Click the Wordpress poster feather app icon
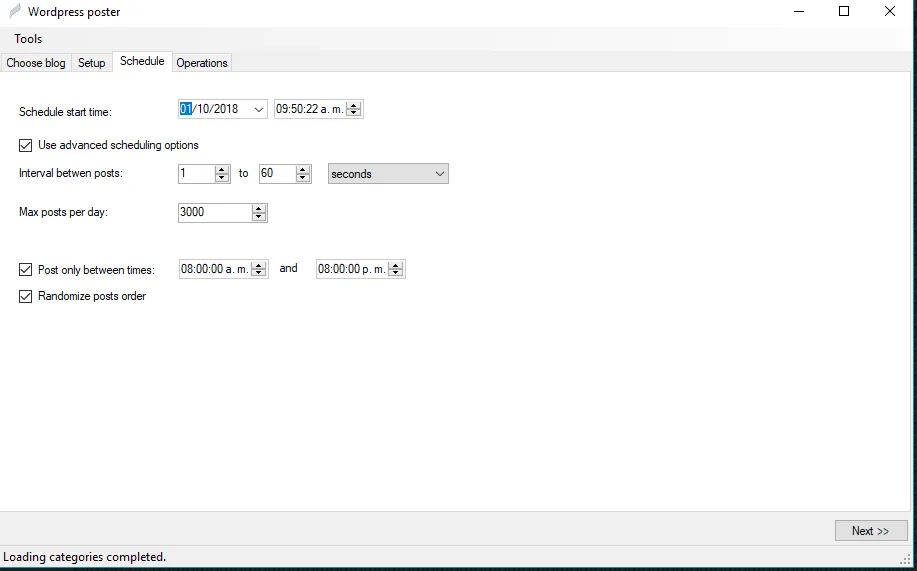The height and width of the screenshot is (571, 917). pyautogui.click(x=15, y=11)
